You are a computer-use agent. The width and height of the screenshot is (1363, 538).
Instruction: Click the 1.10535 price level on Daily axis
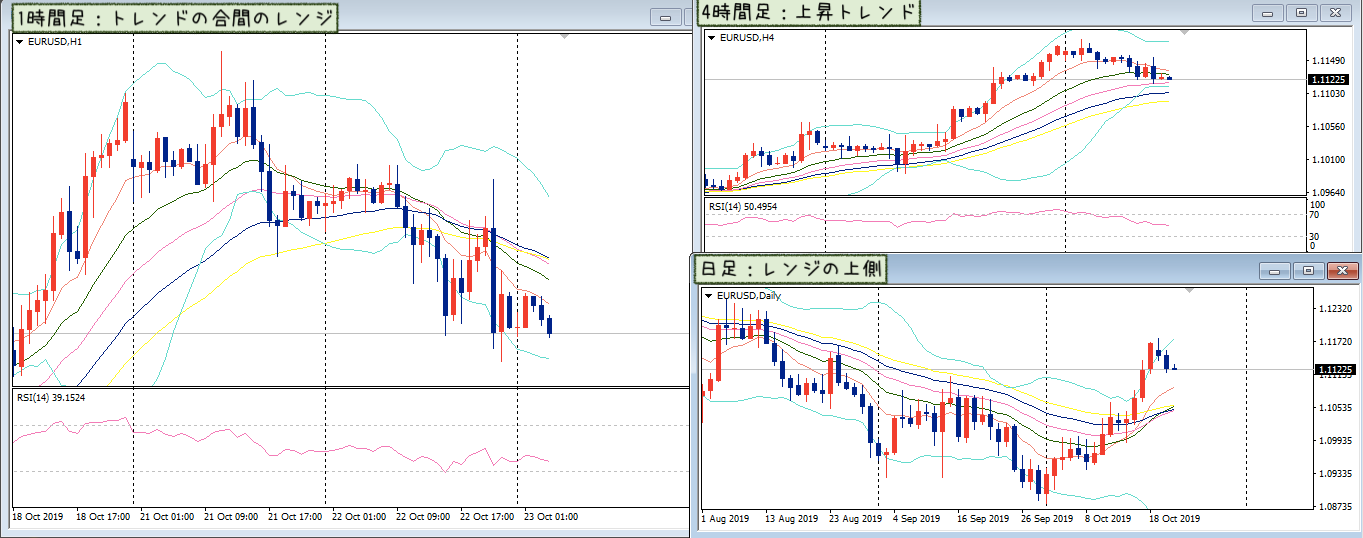[1337, 408]
